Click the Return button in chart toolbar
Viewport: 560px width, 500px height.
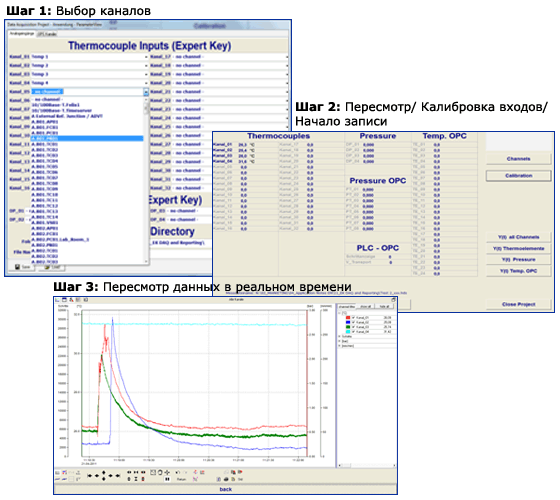pos(181,479)
